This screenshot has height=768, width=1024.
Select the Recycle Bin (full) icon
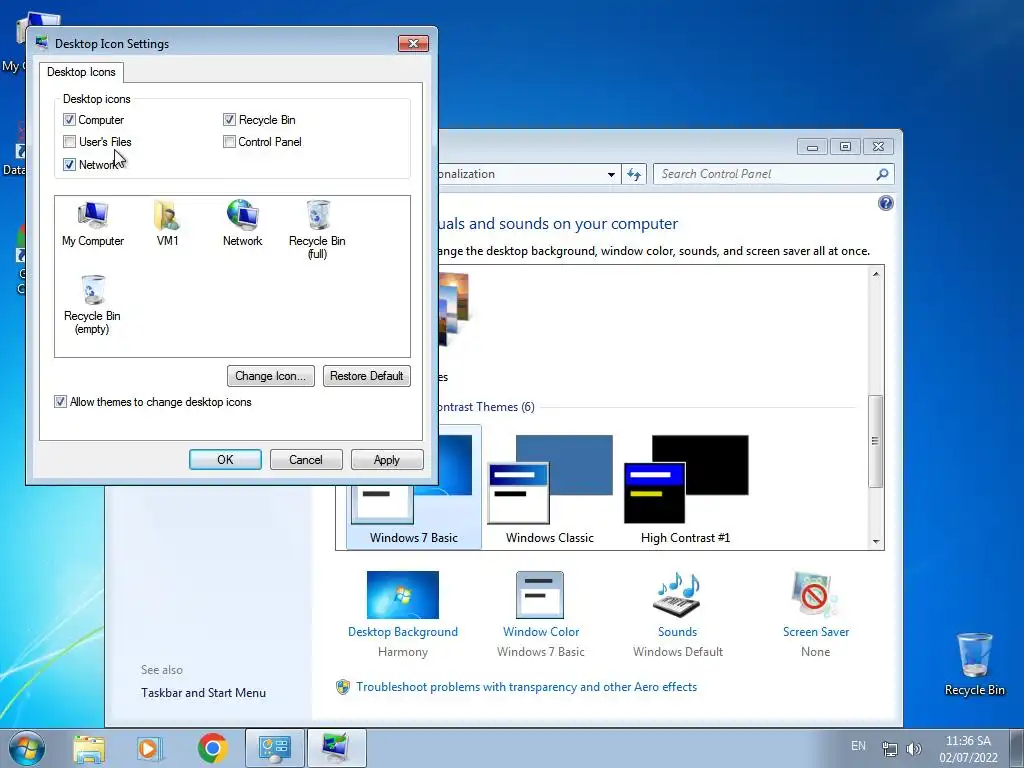tap(317, 230)
